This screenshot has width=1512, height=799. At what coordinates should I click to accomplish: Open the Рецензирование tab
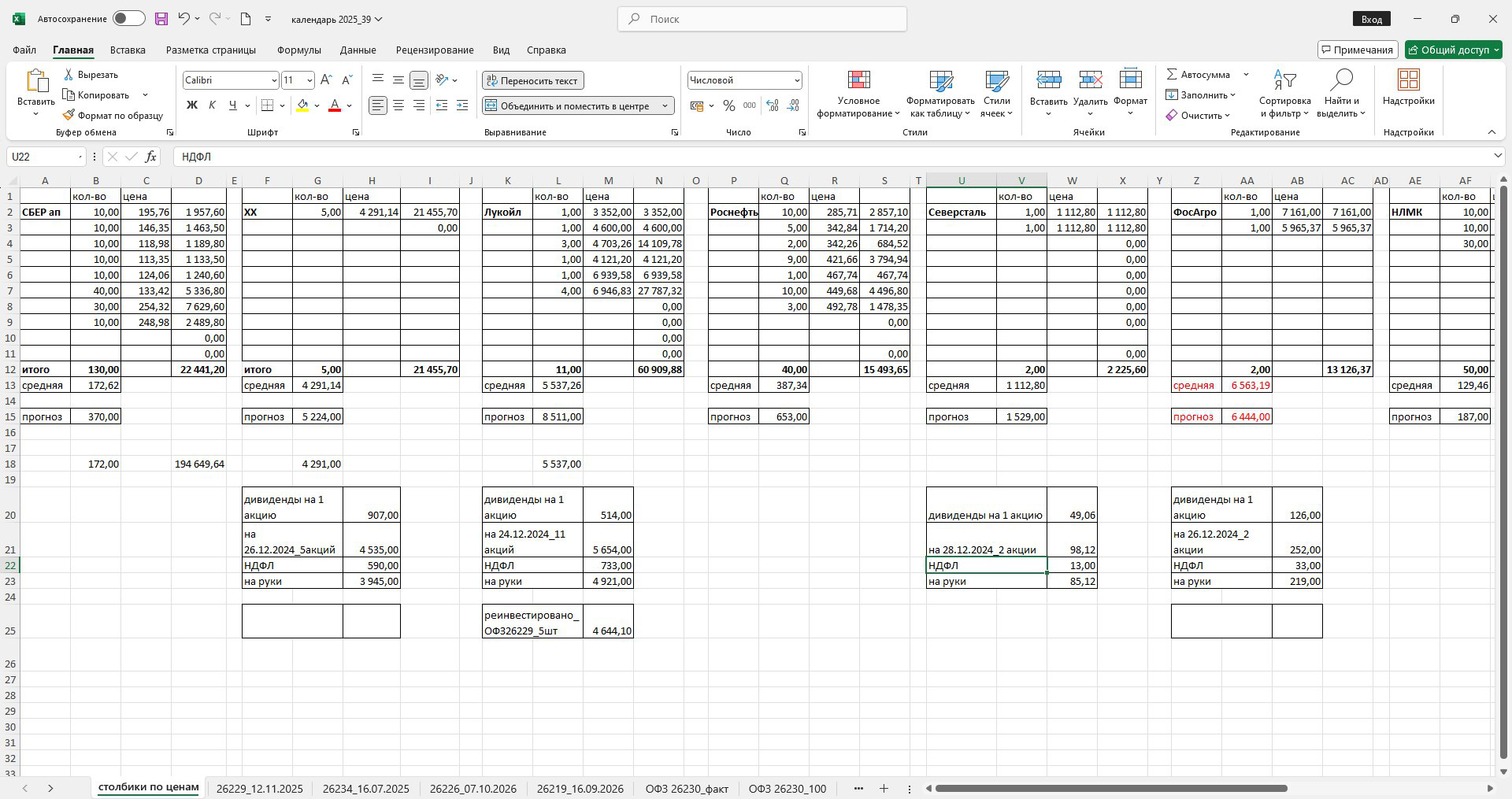pos(435,50)
